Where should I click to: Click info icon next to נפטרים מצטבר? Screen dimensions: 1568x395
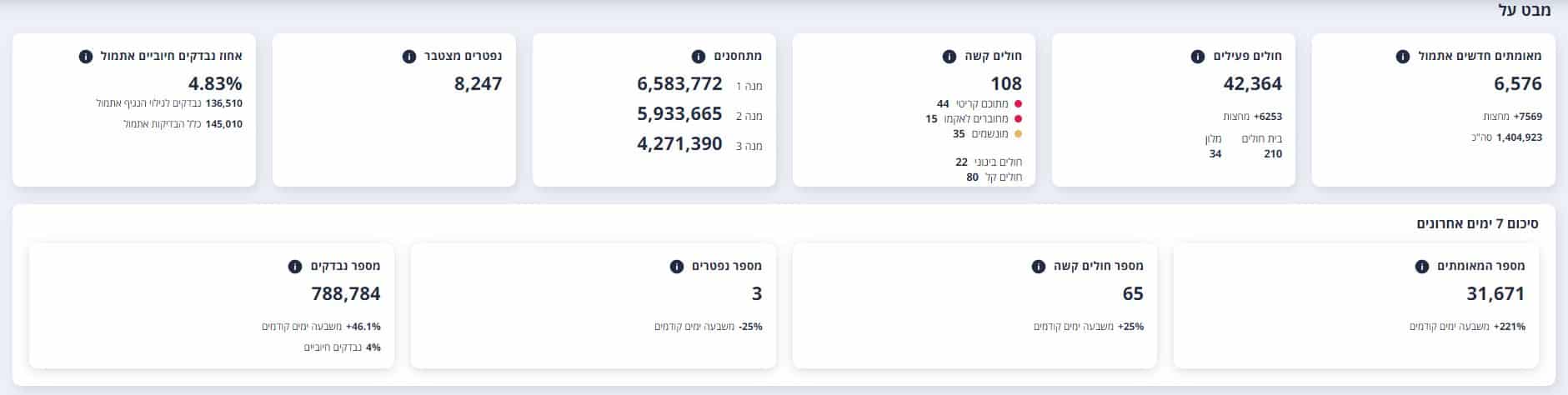pyautogui.click(x=409, y=57)
